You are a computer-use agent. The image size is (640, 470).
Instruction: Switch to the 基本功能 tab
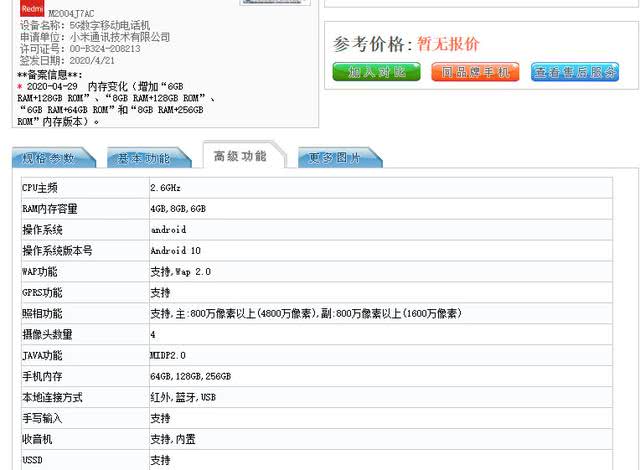click(149, 158)
